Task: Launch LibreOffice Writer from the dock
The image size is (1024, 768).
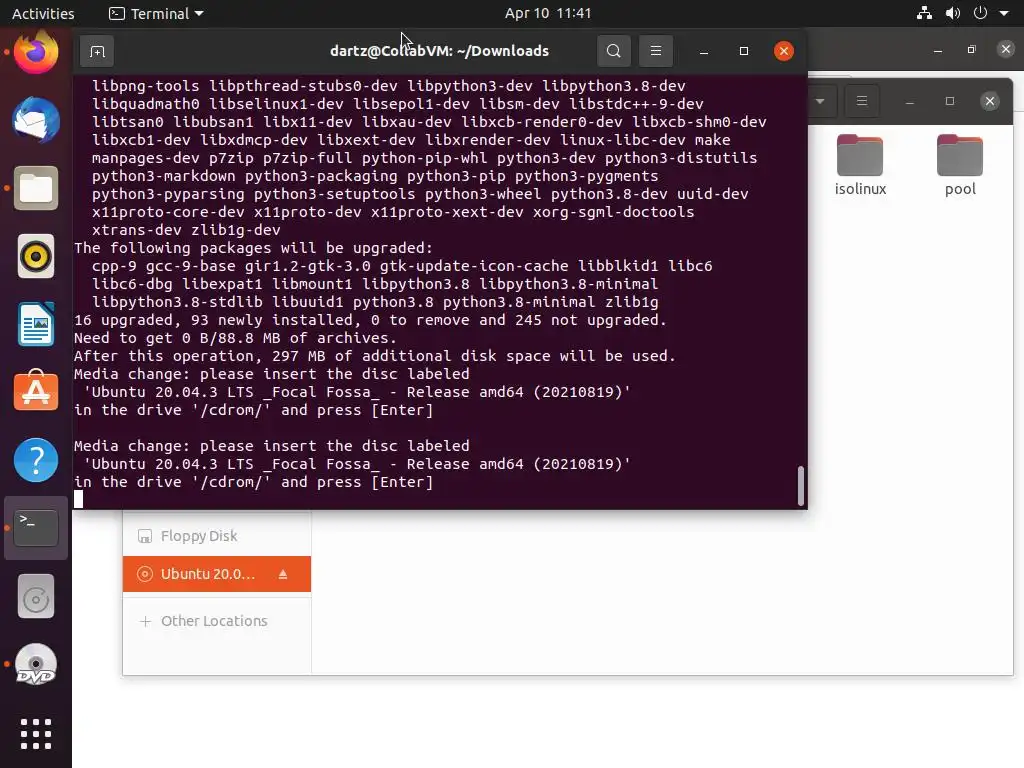Action: pos(36,324)
